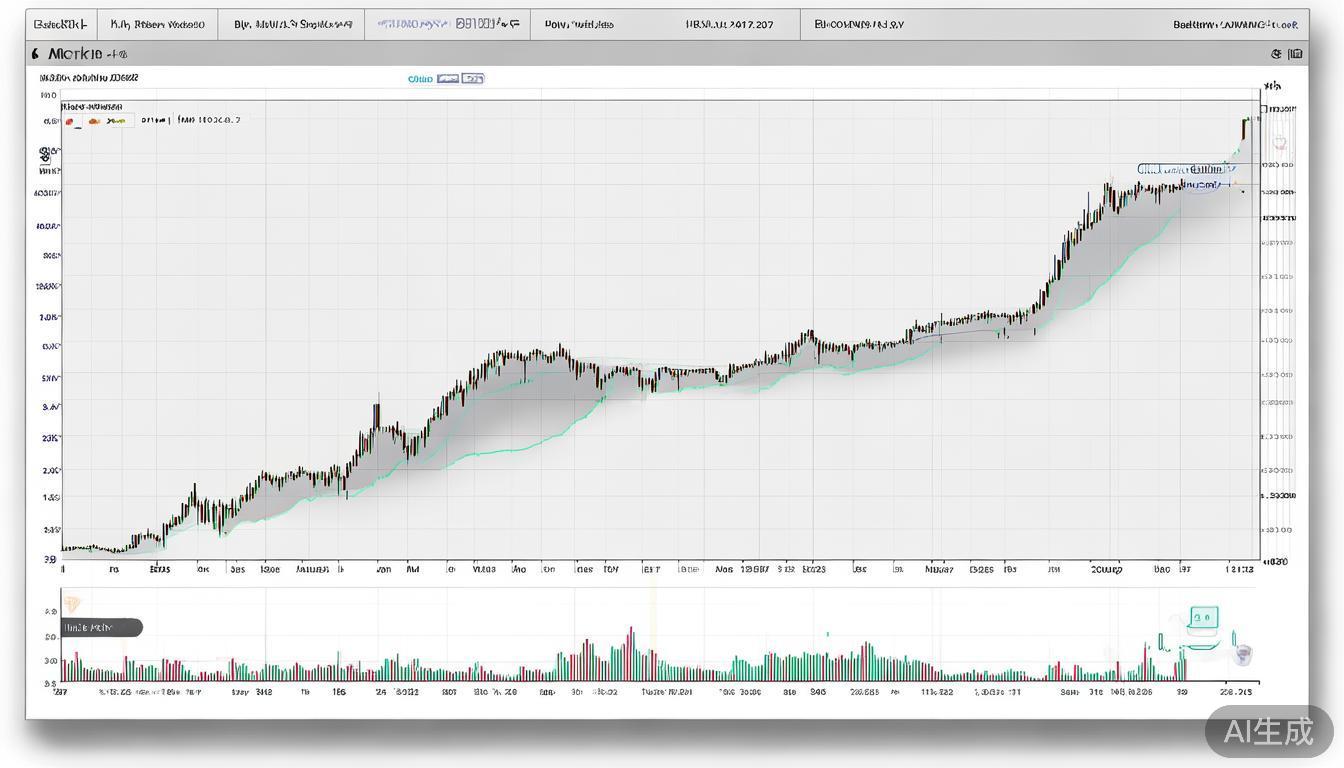Toggle the second small box beside the cyan label
The height and width of the screenshot is (768, 1344).
click(473, 78)
